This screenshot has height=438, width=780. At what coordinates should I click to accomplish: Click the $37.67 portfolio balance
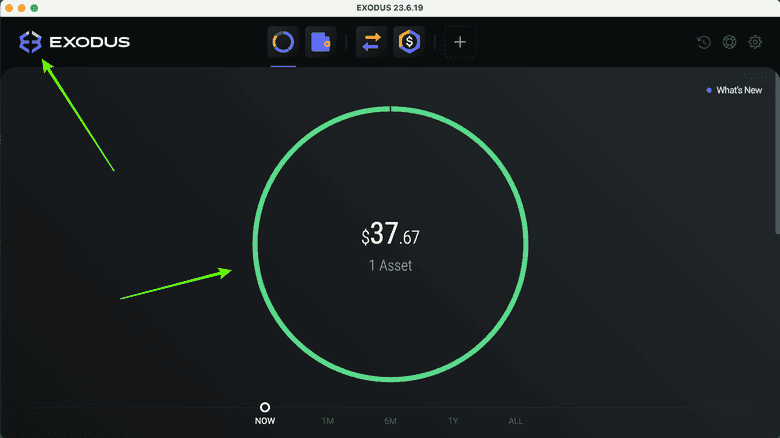coord(390,234)
